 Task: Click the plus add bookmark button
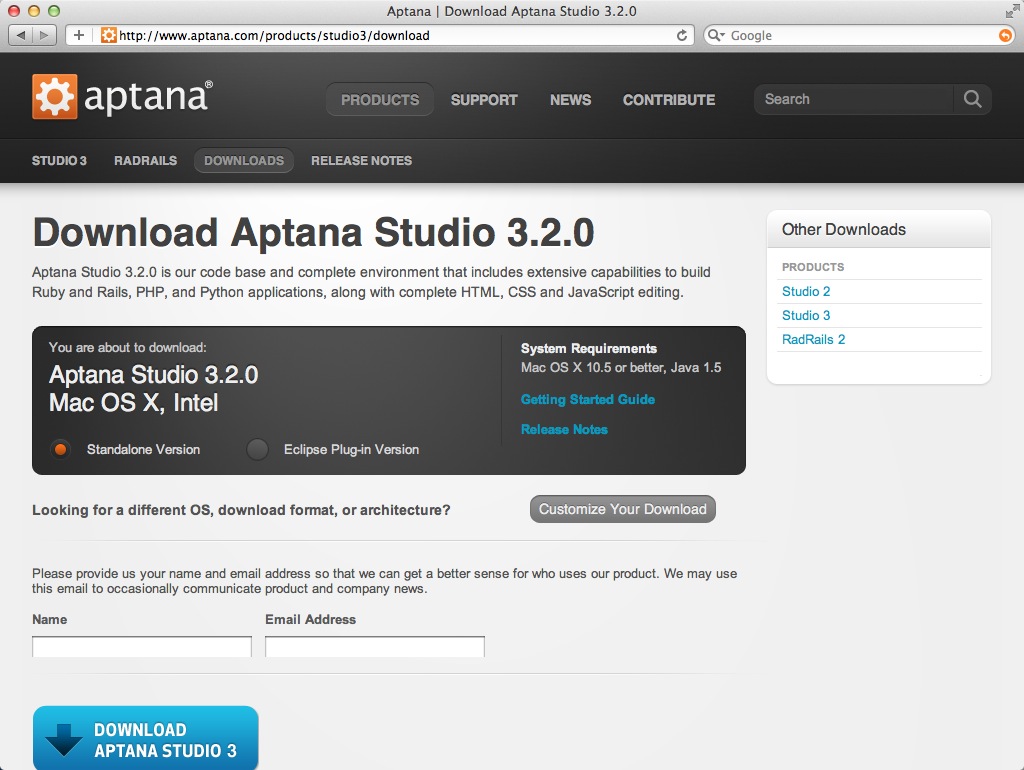click(x=79, y=35)
